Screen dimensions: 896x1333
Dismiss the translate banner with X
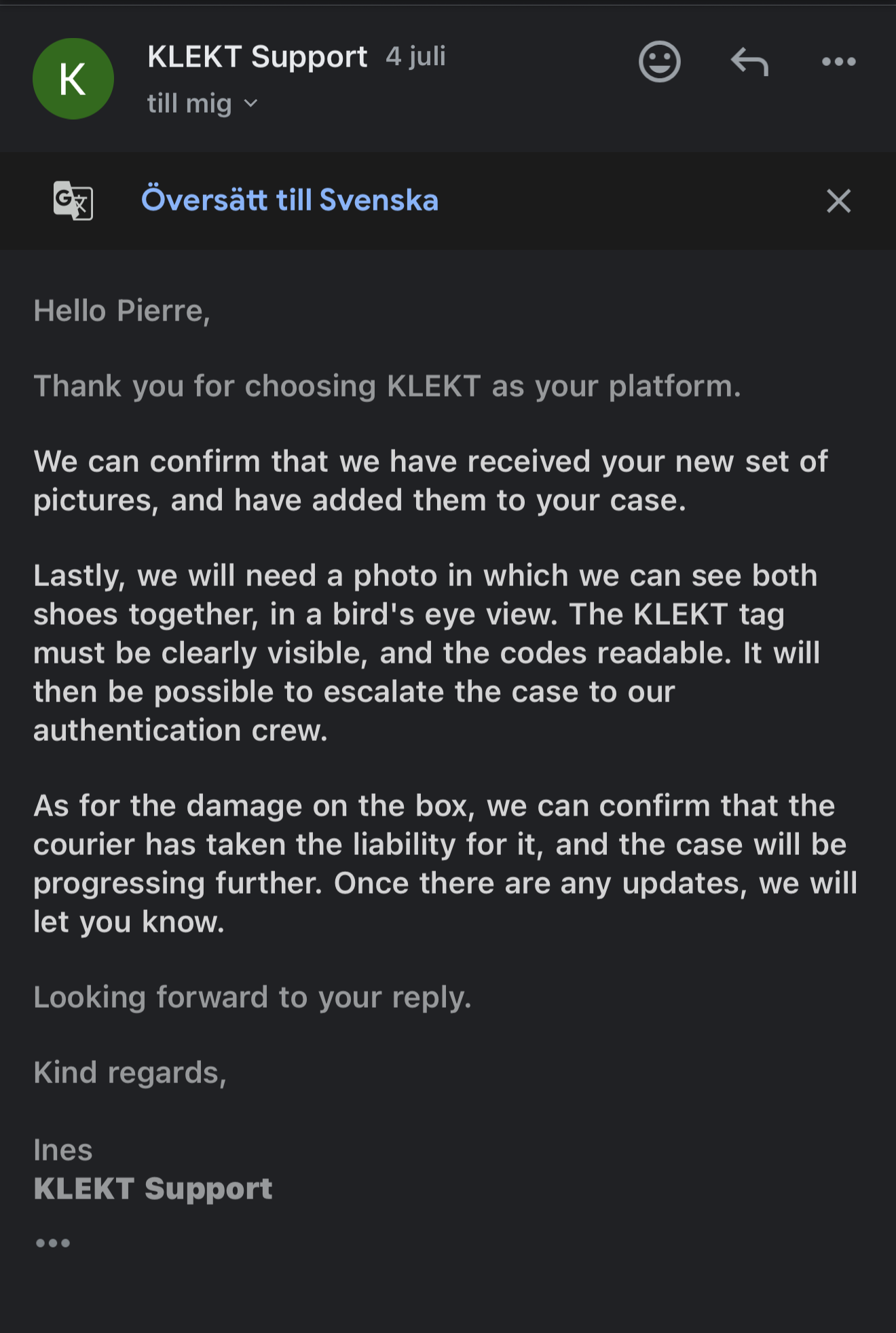pyautogui.click(x=838, y=201)
